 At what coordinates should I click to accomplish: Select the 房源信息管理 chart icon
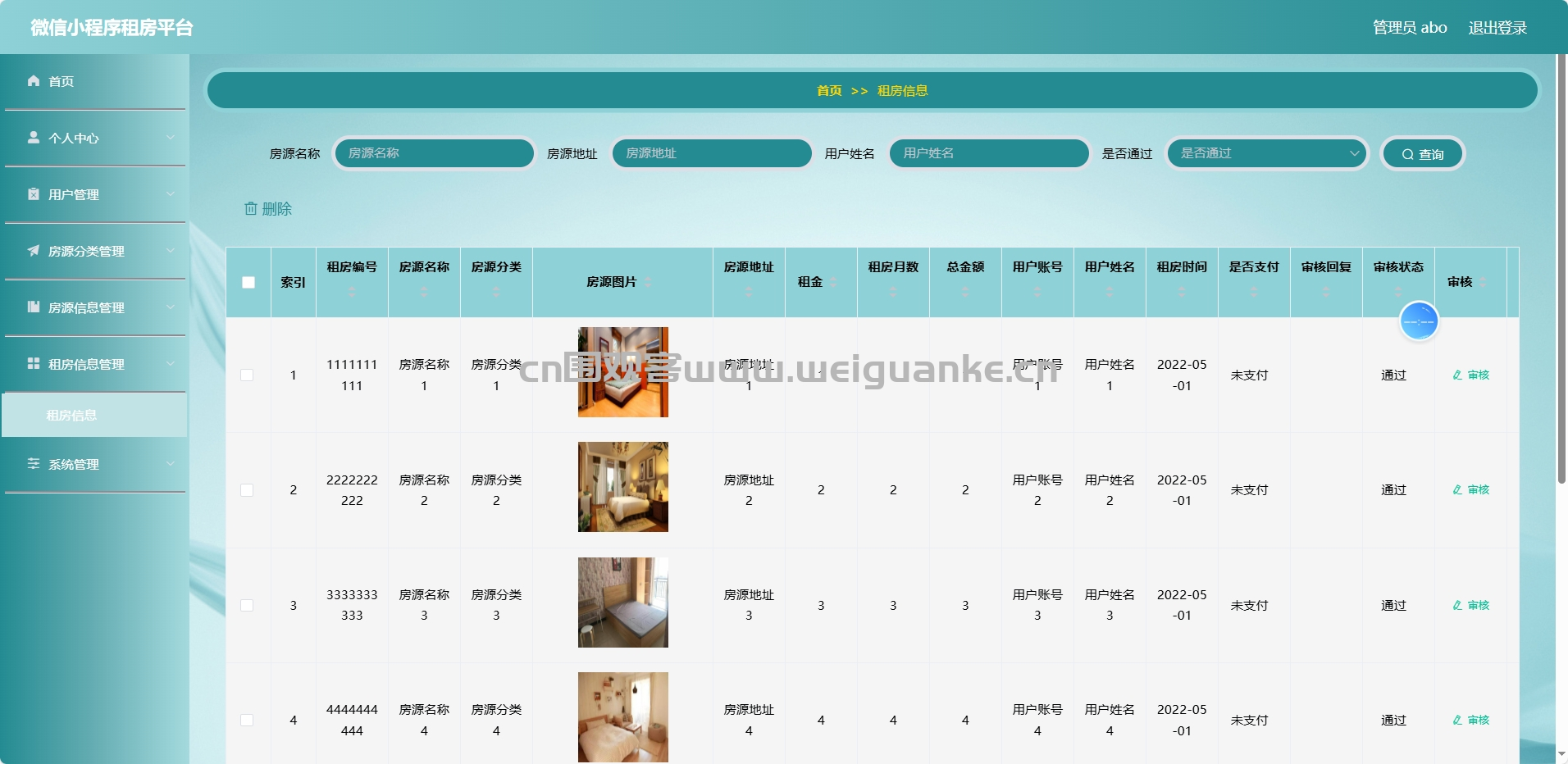point(33,307)
